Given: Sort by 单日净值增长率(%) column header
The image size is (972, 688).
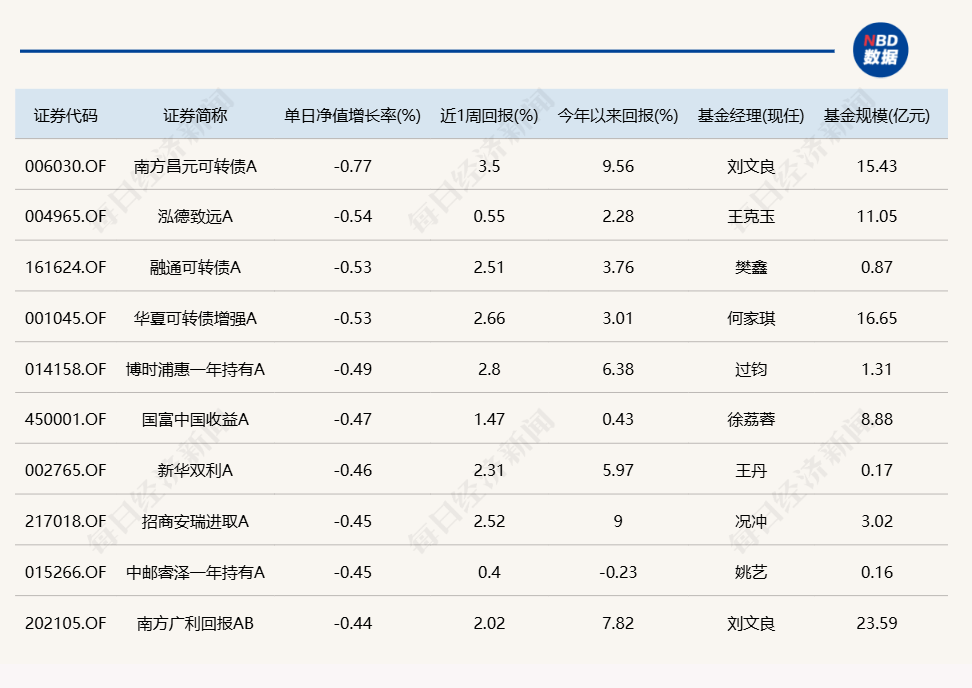Looking at the screenshot, I should (352, 115).
